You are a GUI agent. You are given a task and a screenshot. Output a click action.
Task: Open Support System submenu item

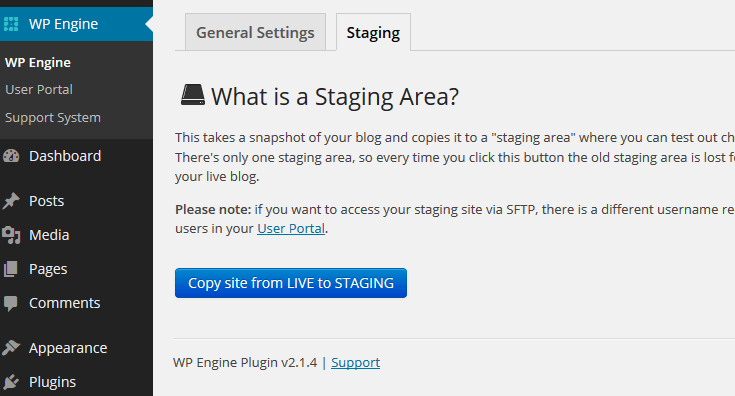(53, 118)
